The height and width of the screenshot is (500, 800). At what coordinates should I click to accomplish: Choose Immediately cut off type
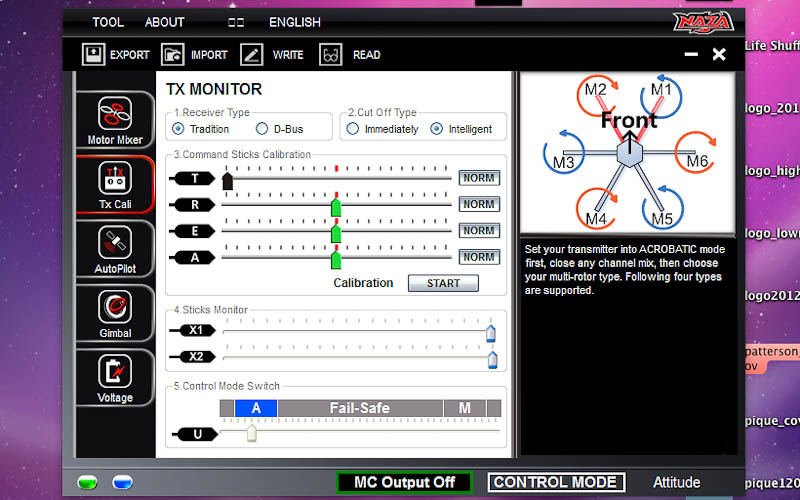(x=353, y=129)
